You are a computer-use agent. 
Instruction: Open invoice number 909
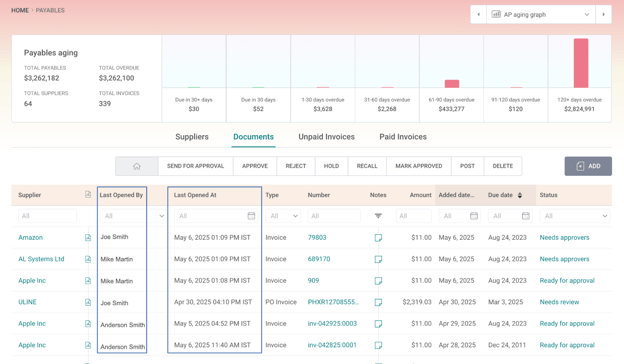[313, 280]
